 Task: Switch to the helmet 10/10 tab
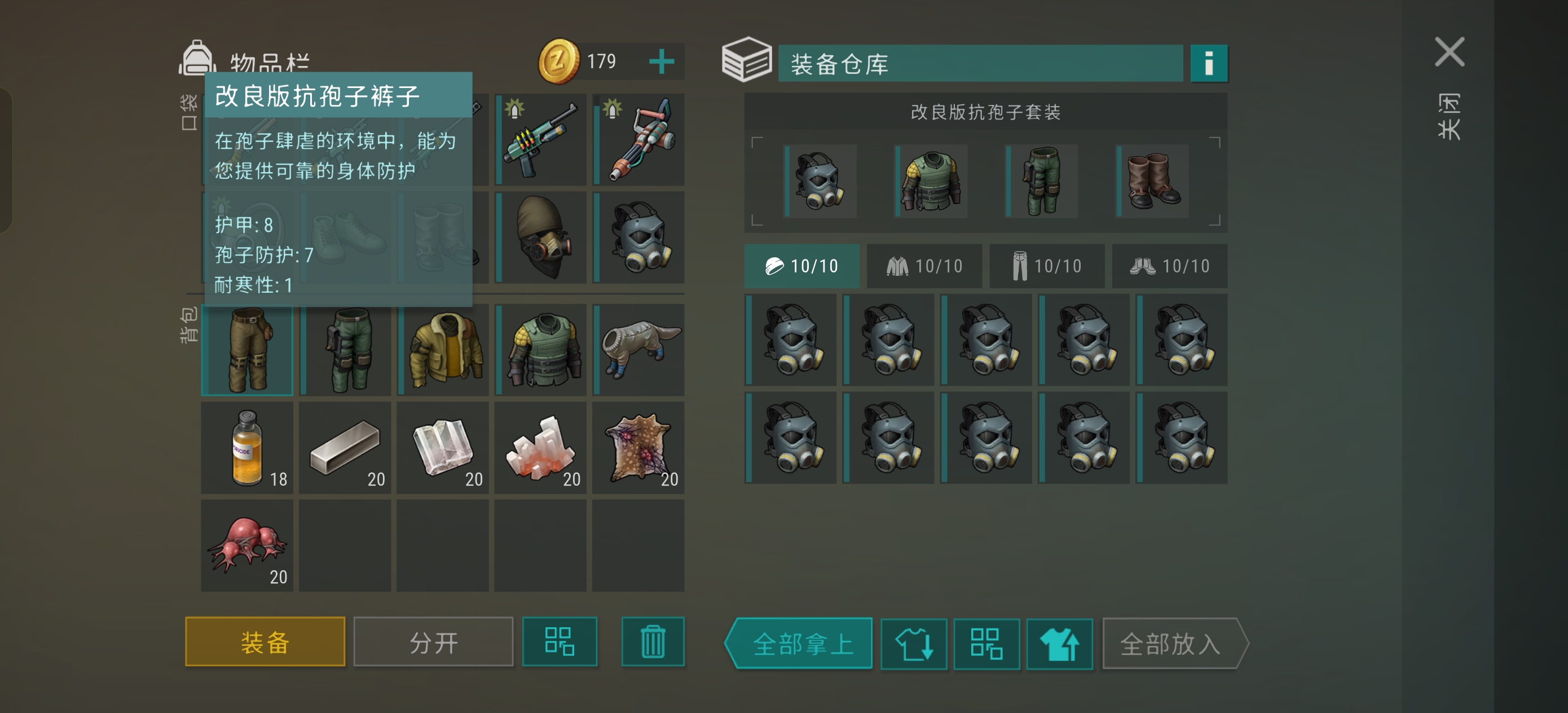point(801,266)
